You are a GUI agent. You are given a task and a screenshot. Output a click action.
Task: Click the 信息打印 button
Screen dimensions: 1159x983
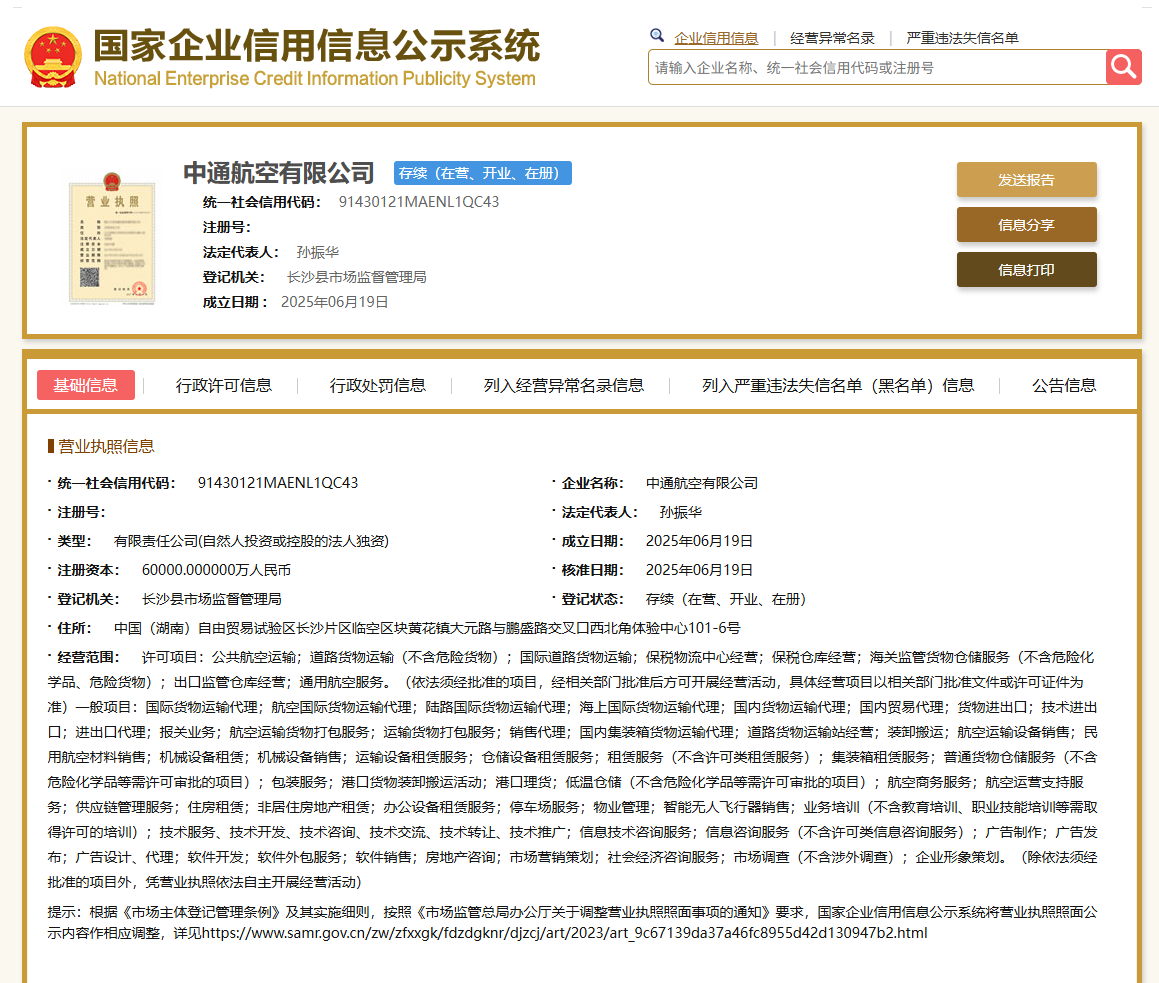[x=1026, y=269]
